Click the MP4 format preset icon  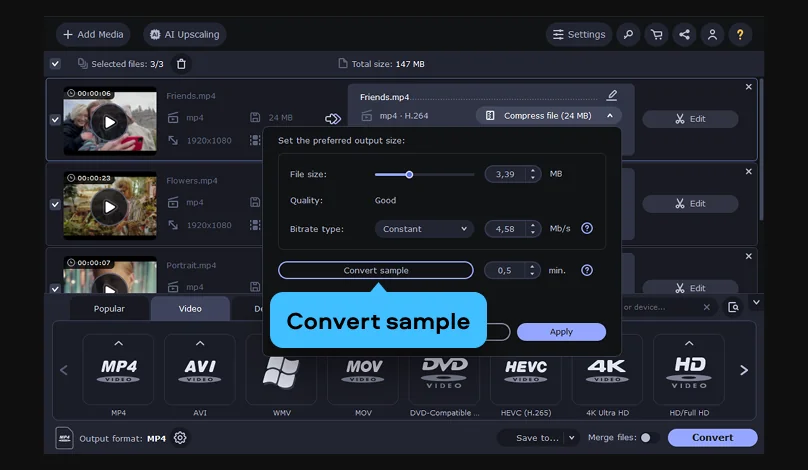(118, 370)
